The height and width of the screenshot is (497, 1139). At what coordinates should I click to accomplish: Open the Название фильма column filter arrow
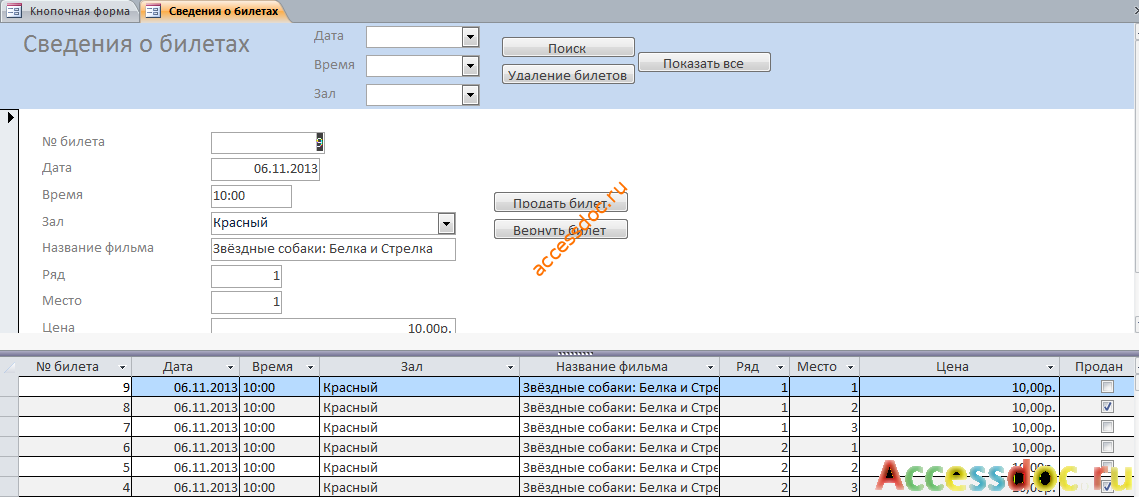click(x=710, y=368)
